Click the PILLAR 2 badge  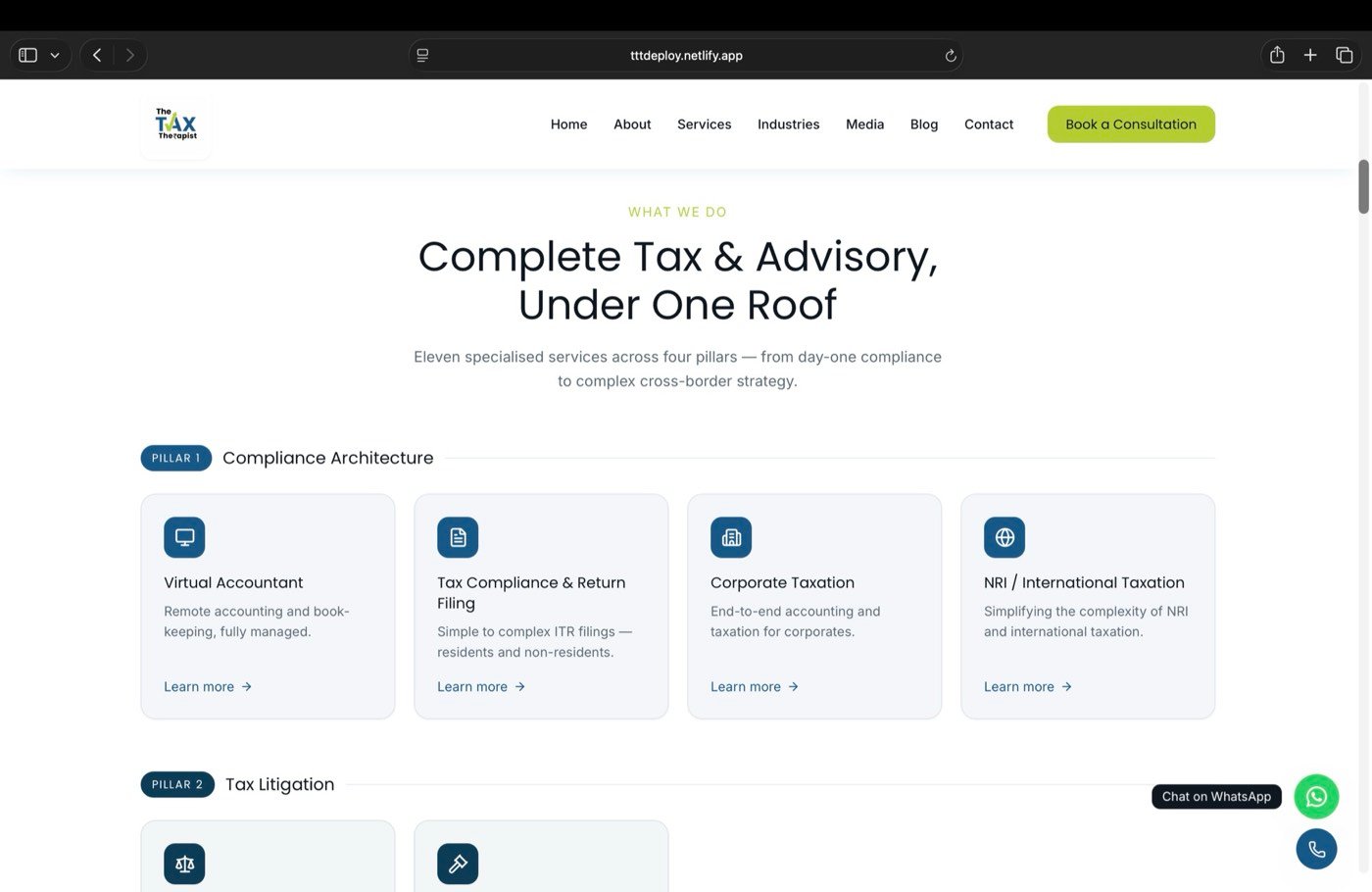[177, 784]
